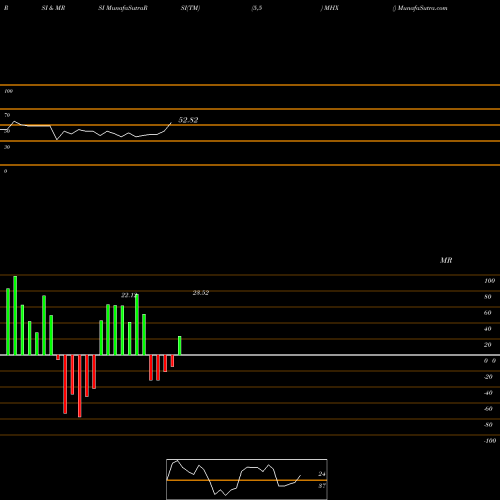500x500 pixels.
Task: Select the 100 label on the RSI axis
Action: coord(8,91)
